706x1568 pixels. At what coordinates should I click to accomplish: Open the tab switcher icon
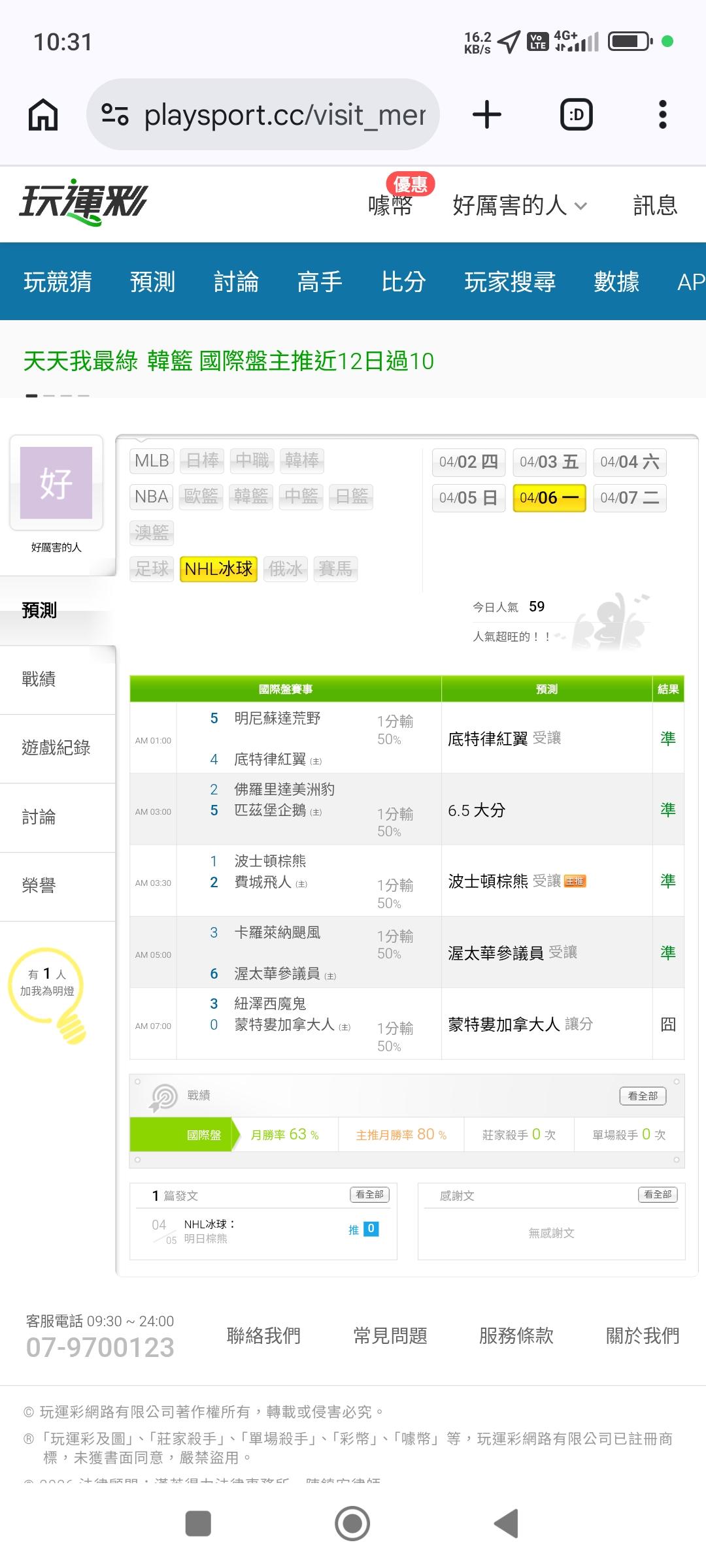(x=577, y=115)
